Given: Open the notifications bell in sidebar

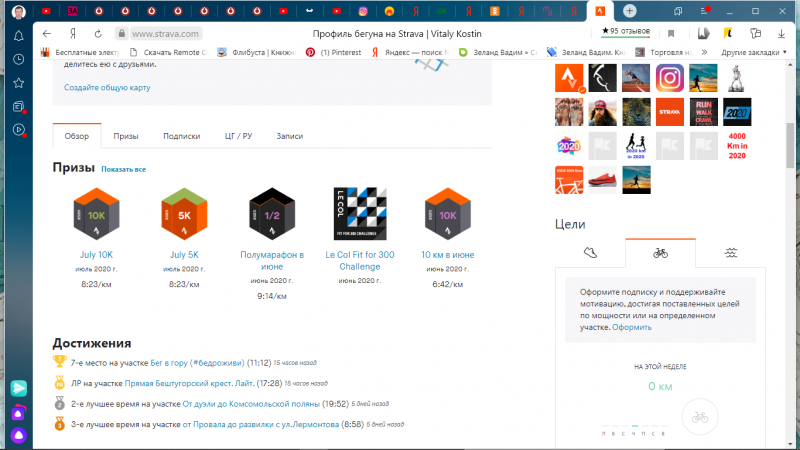Looking at the screenshot, I should click(18, 36).
